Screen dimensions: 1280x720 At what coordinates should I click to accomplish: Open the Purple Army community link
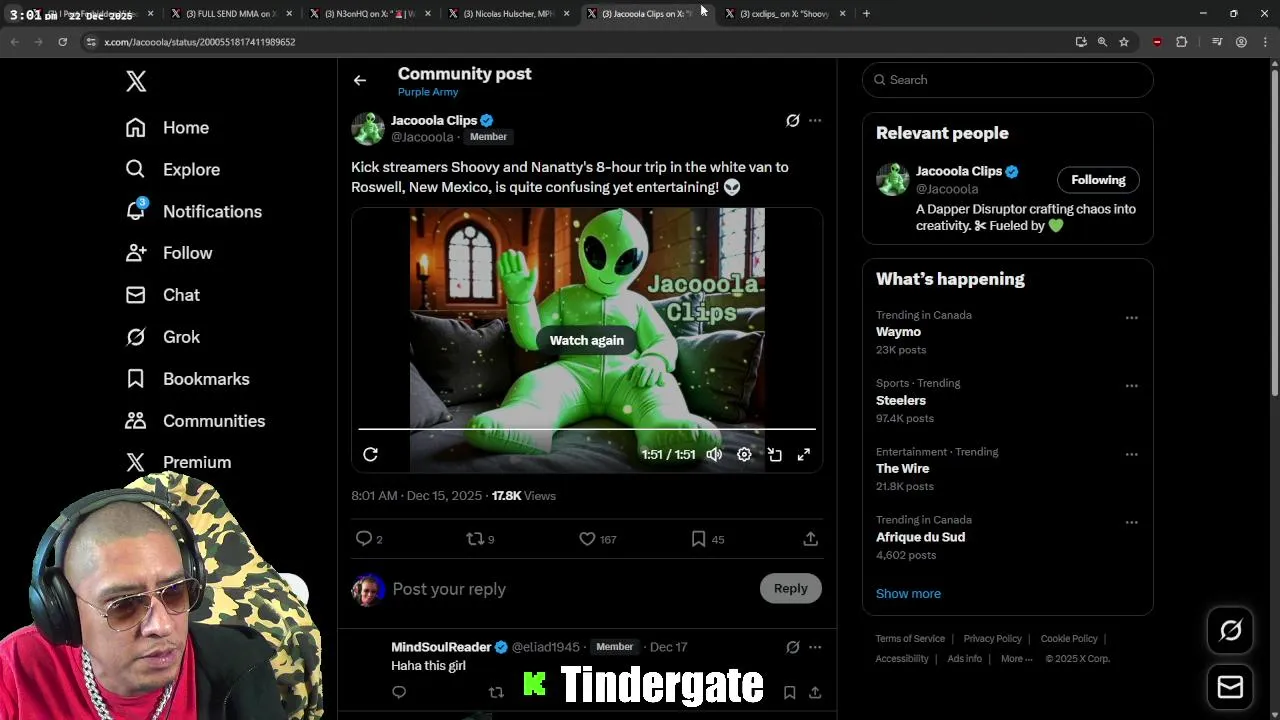coord(428,92)
